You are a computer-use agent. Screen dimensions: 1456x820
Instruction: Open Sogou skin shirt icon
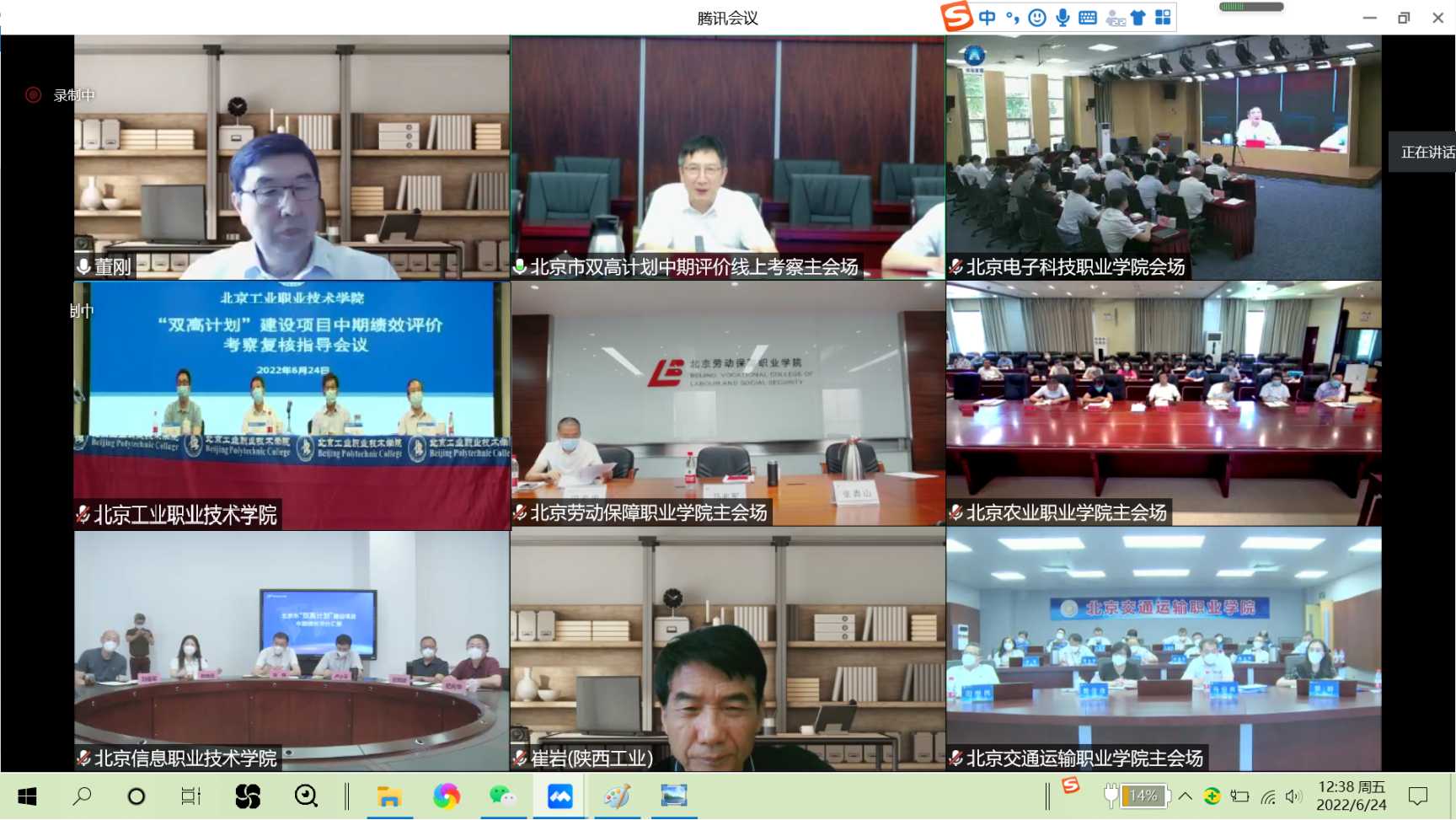point(1138,18)
